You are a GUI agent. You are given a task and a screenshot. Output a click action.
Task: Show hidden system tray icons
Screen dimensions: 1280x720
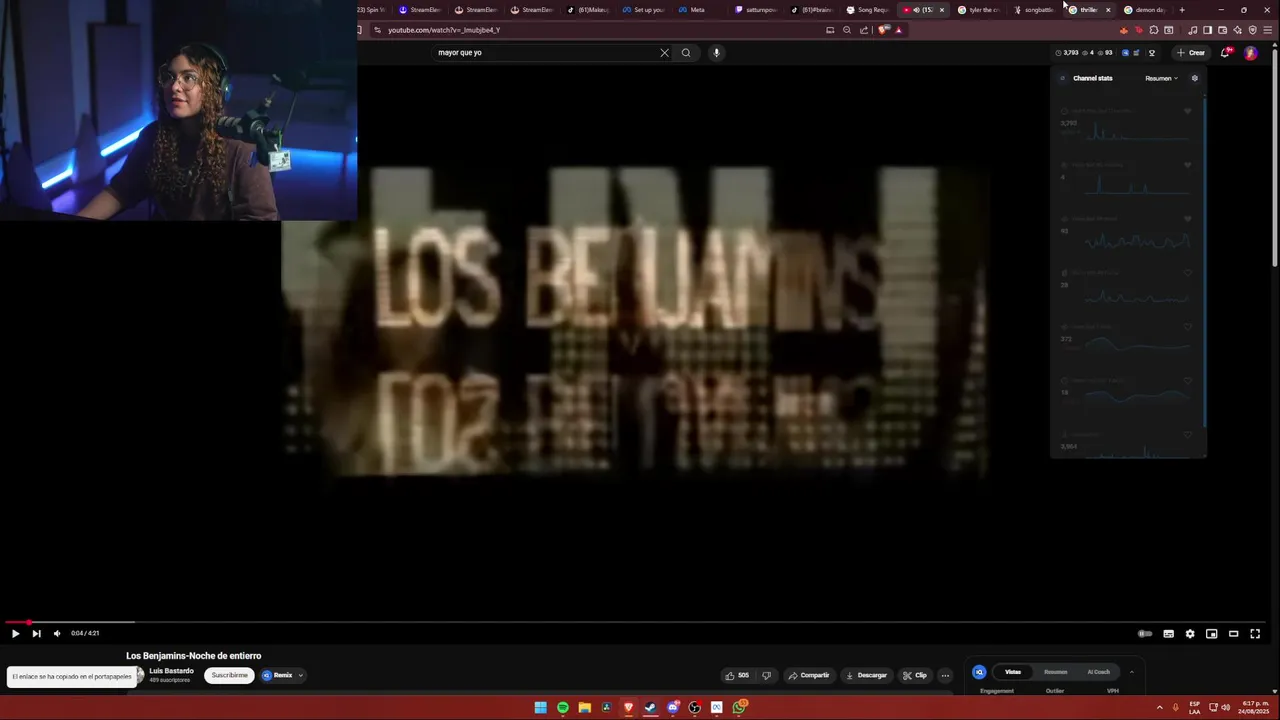[1160, 708]
